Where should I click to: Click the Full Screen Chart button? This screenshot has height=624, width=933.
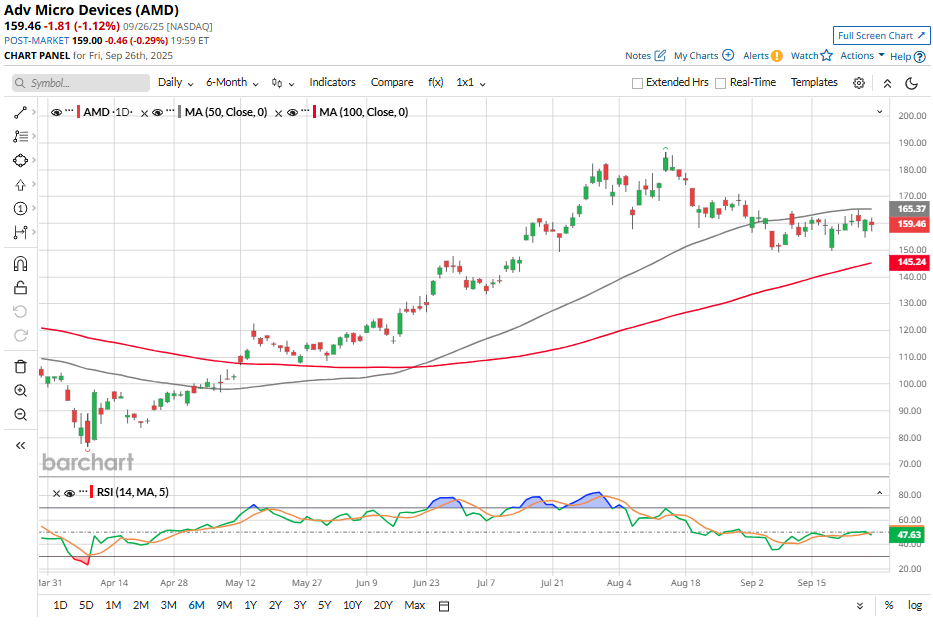point(881,35)
